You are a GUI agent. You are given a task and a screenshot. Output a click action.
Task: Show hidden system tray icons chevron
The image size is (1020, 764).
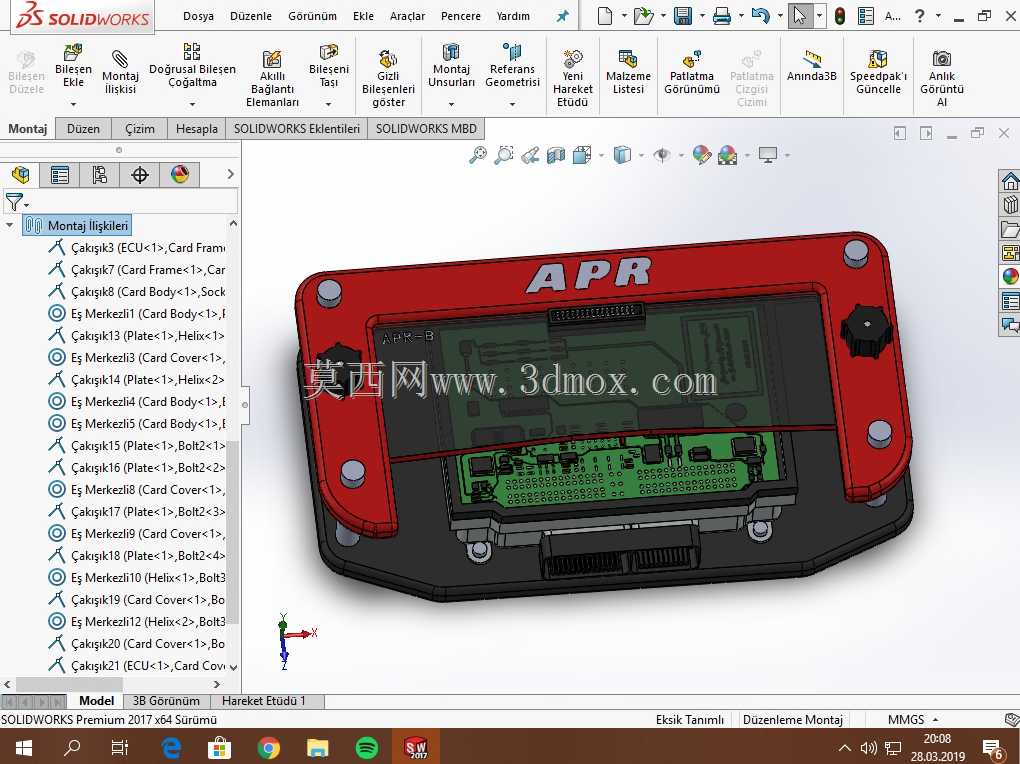pyautogui.click(x=844, y=748)
